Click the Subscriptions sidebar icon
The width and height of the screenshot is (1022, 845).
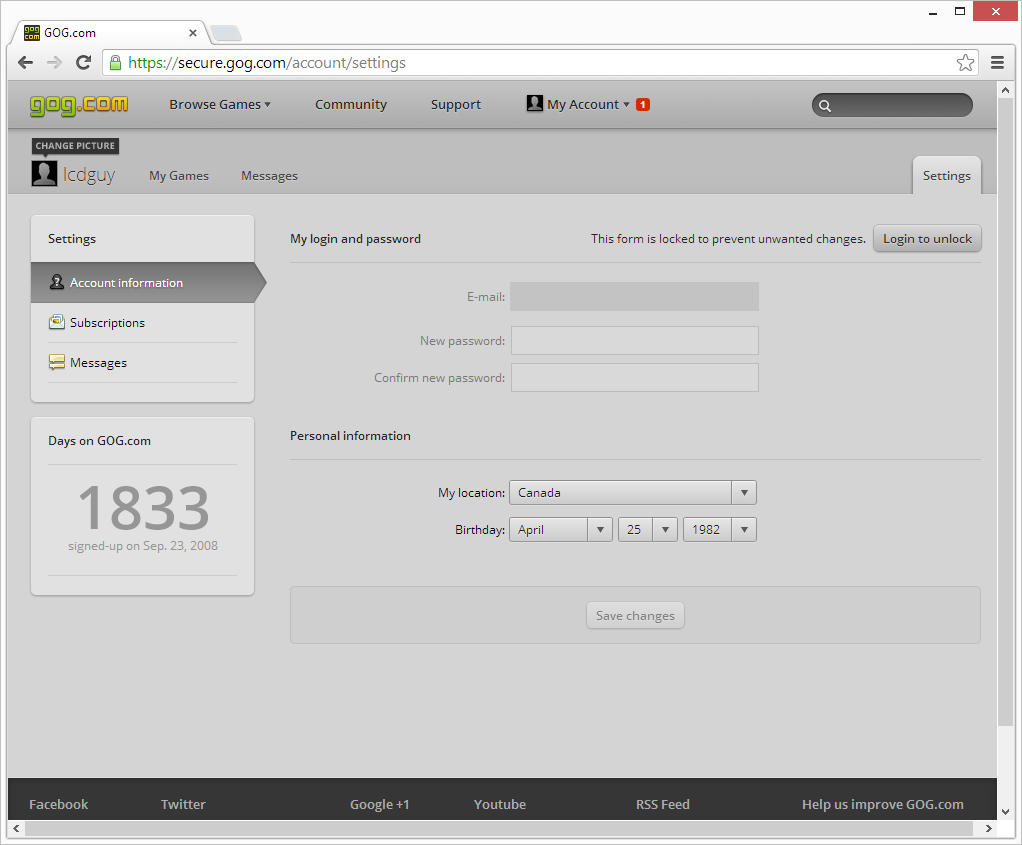(57, 322)
